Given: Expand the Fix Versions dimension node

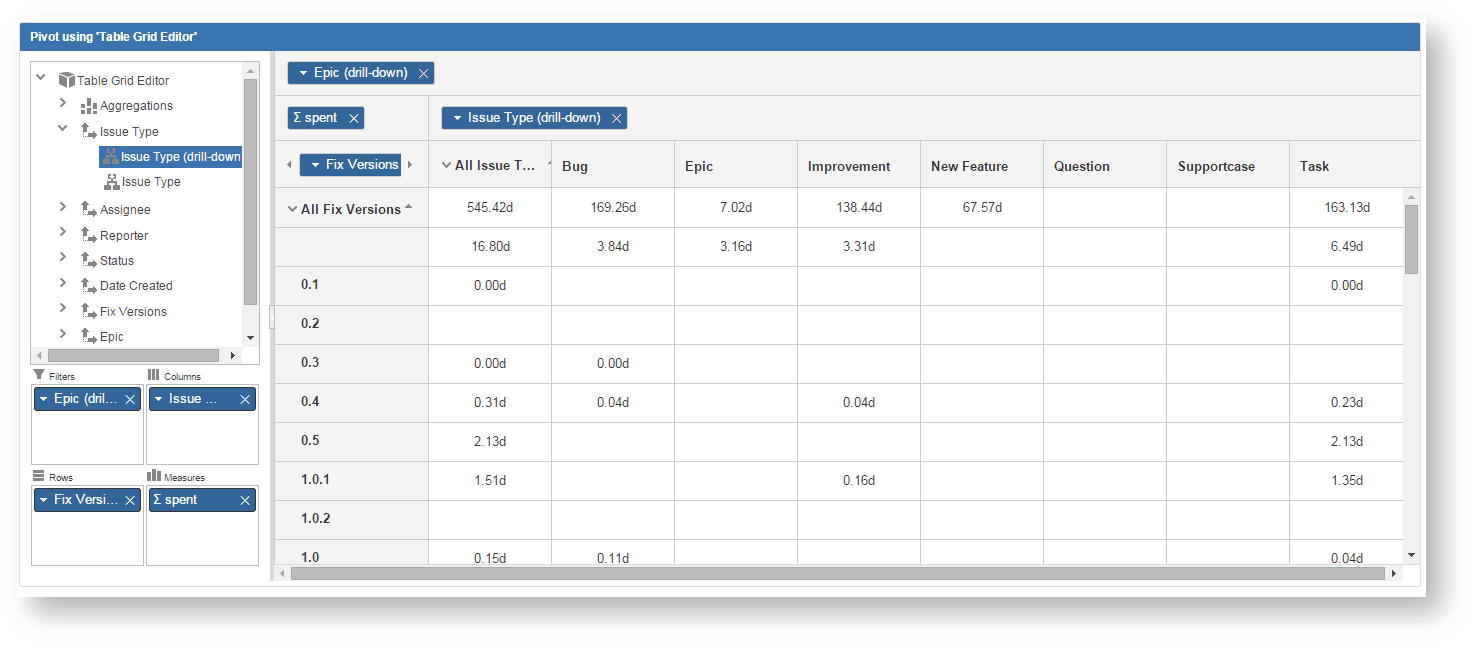Looking at the screenshot, I should (x=63, y=309).
